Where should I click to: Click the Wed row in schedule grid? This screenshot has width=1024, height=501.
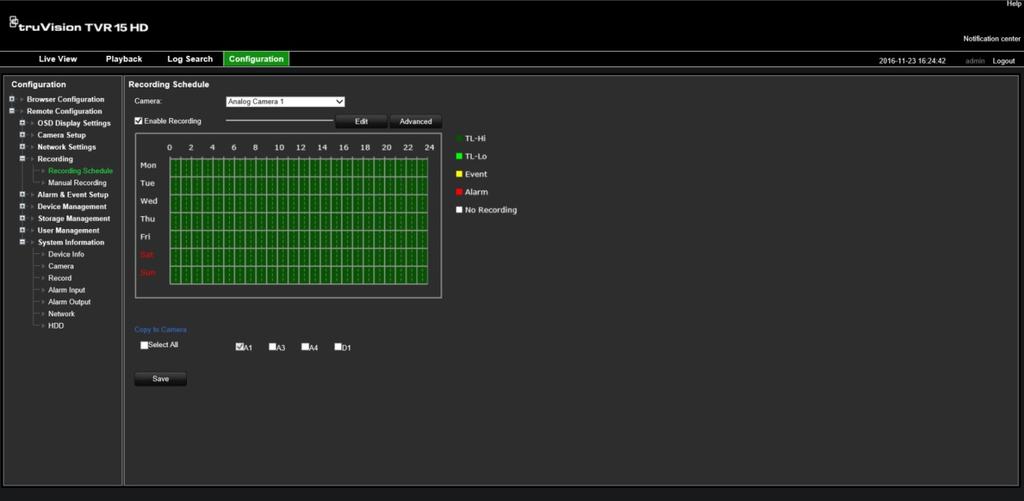[x=298, y=202]
